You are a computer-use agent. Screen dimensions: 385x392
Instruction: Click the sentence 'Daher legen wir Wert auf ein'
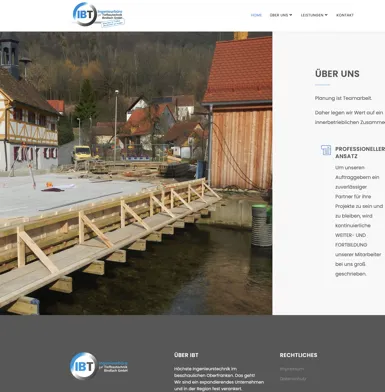point(349,113)
